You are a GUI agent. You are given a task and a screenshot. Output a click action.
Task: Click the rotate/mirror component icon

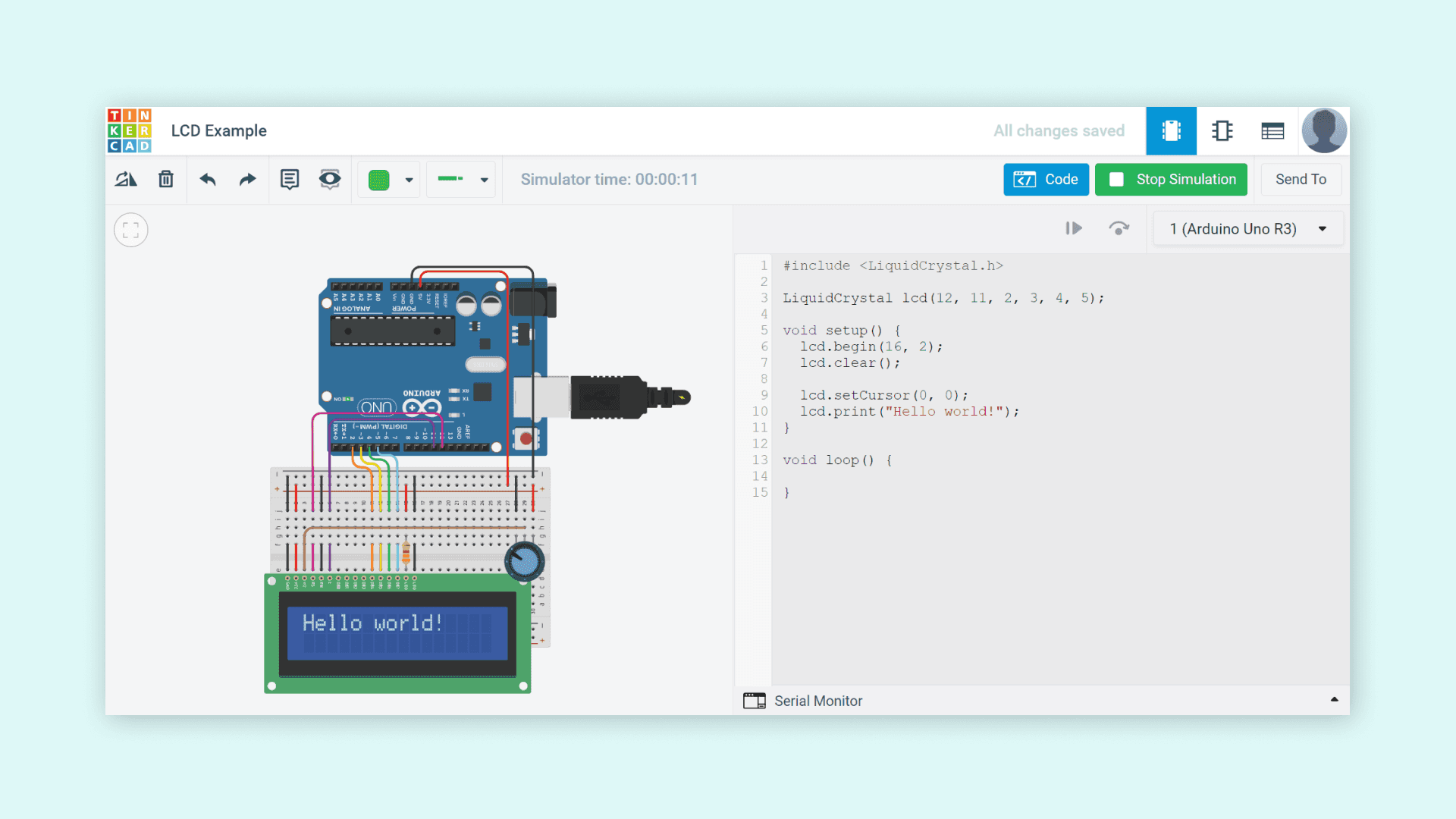pyautogui.click(x=126, y=180)
